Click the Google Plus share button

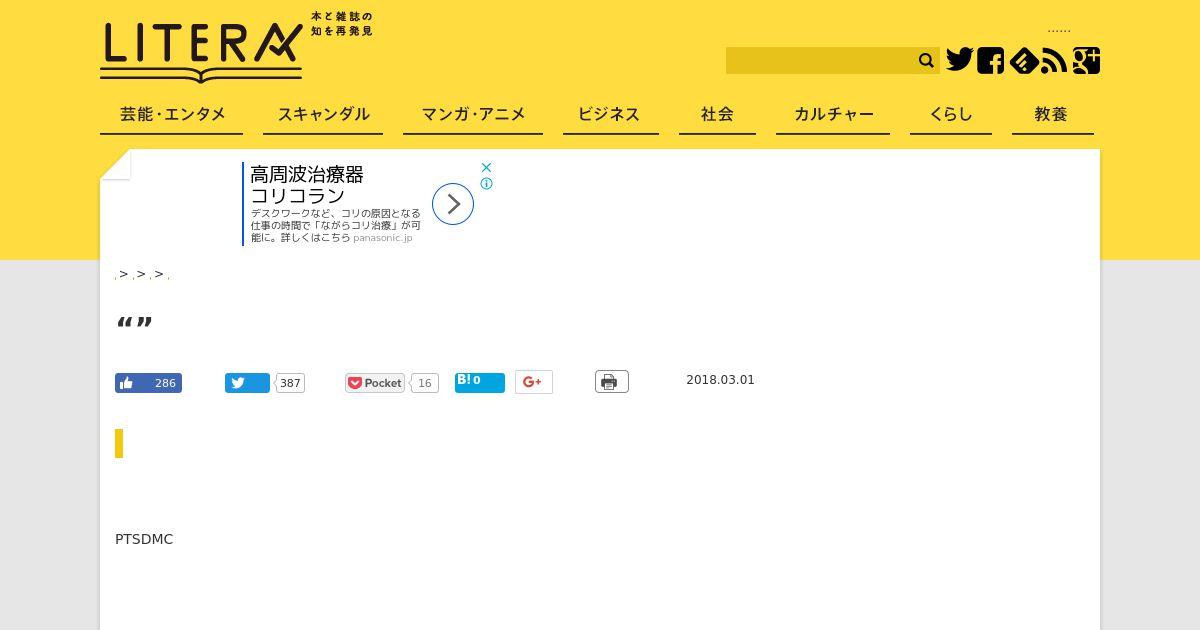coord(534,382)
